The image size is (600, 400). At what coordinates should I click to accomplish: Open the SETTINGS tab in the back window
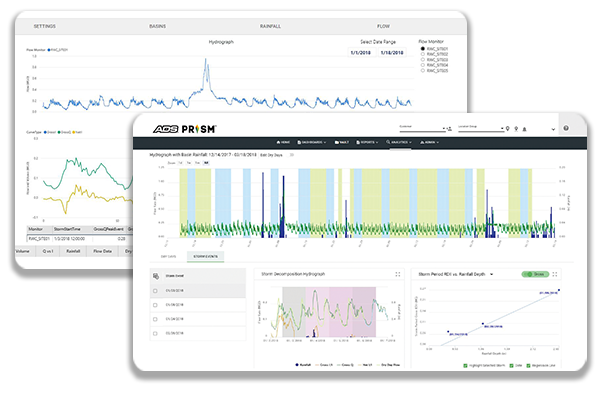[44, 26]
